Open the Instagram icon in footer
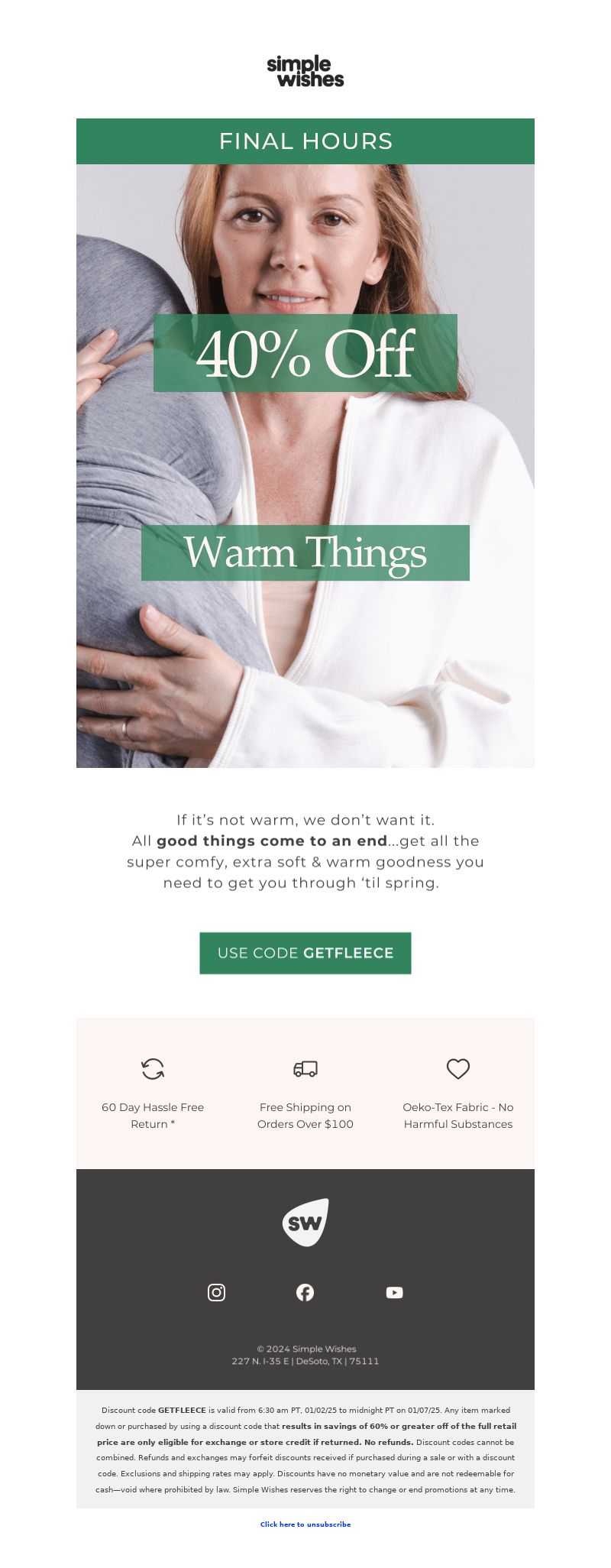This screenshot has width=611, height=1568. [217, 1292]
